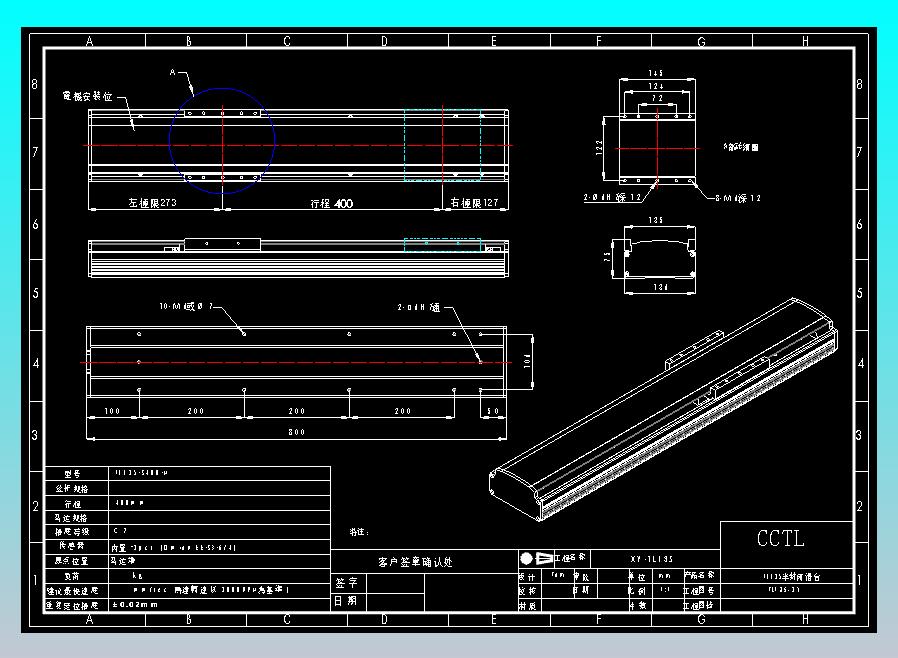
Task: Click the 135 profile width dimension
Action: [656, 220]
